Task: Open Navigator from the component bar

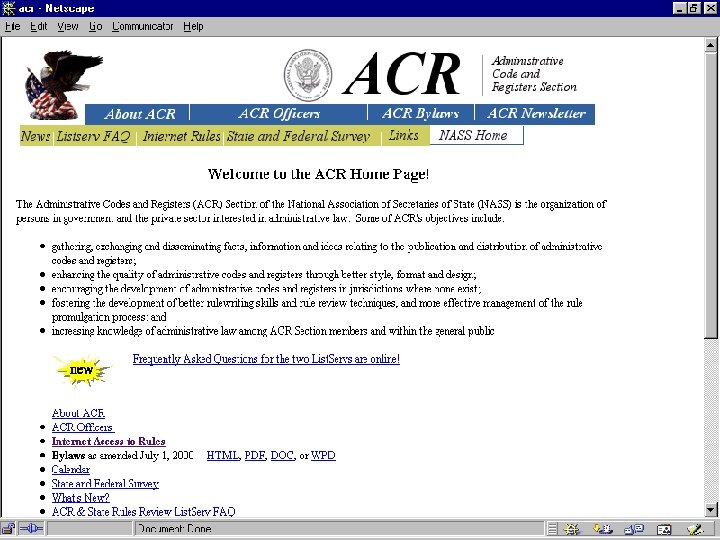Action: (x=573, y=529)
